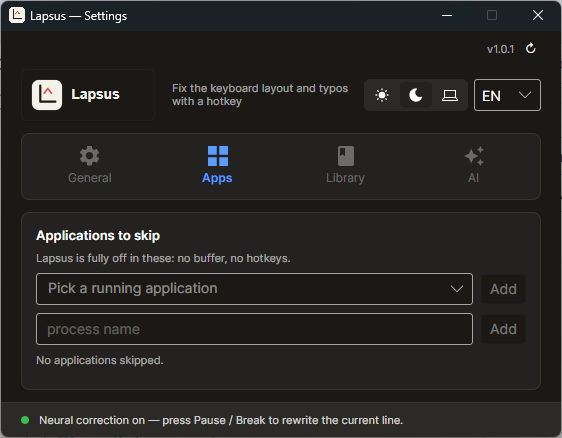Focus the process name input field
Viewport: 562px width, 438px height.
tap(254, 329)
